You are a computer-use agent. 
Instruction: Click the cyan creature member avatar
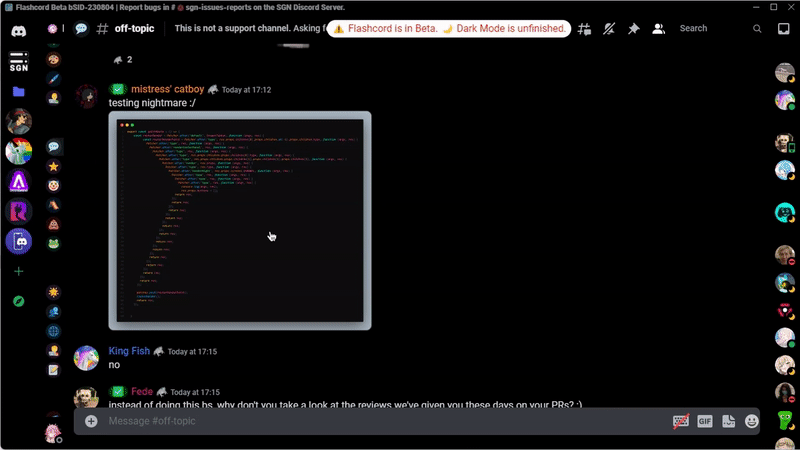tap(785, 212)
